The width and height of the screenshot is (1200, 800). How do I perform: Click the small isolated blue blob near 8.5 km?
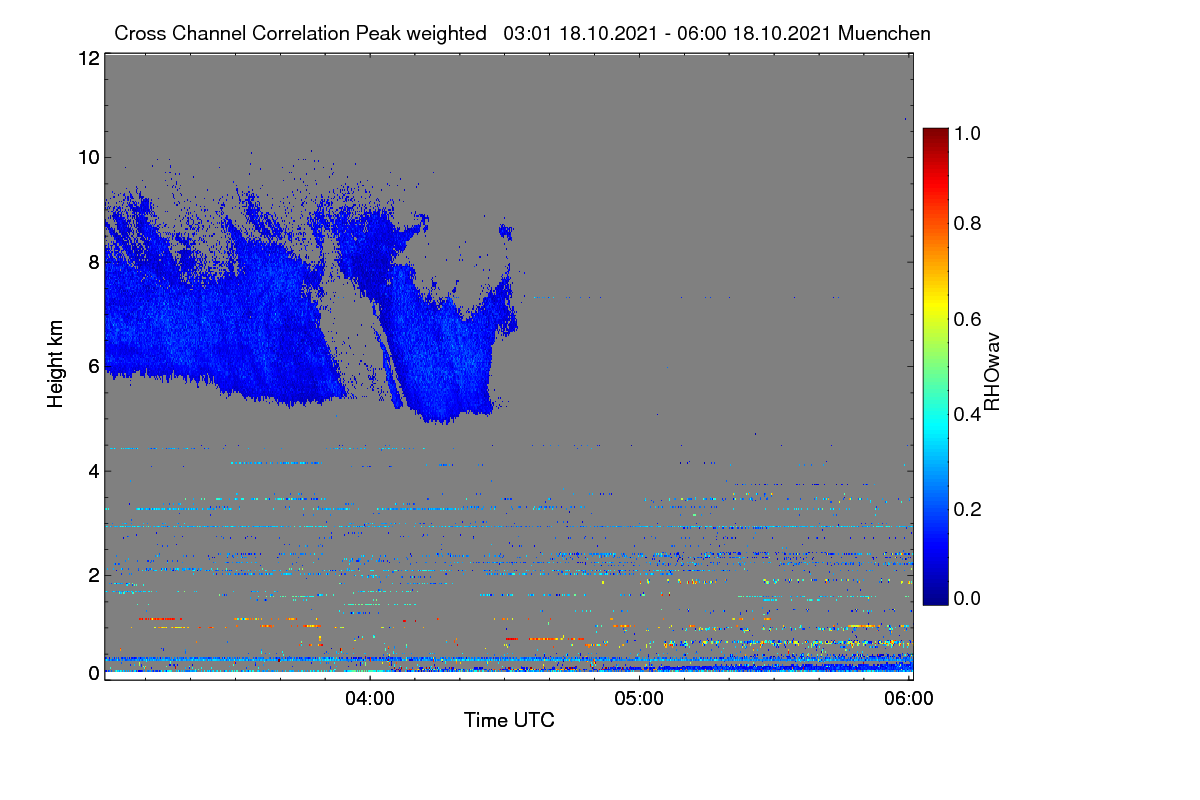click(505, 233)
